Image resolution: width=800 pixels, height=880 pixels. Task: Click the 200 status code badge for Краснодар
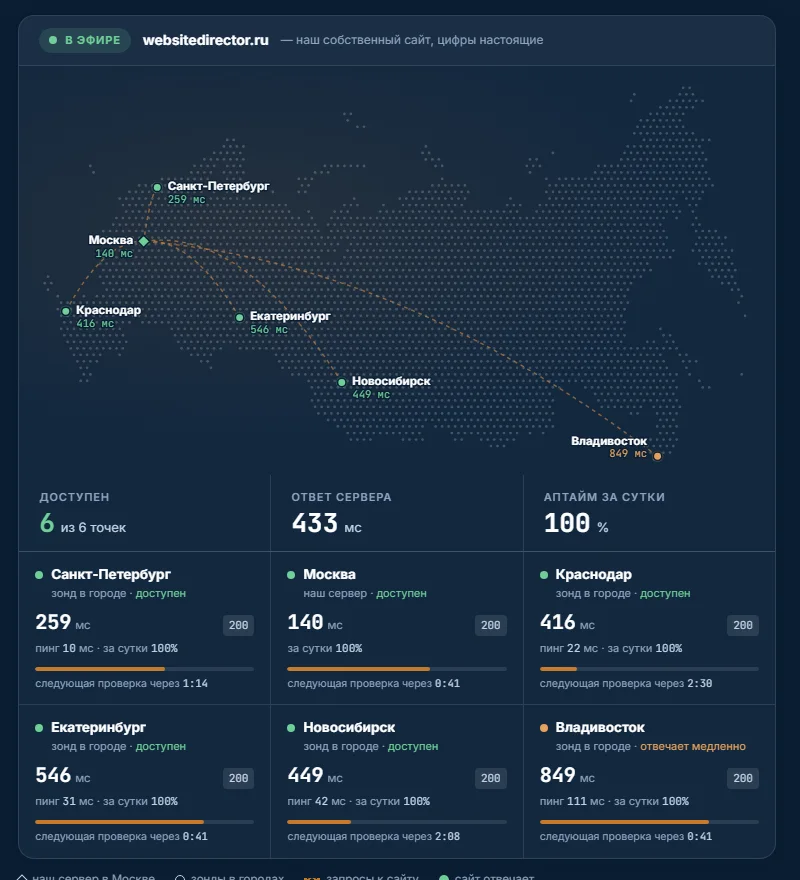743,625
